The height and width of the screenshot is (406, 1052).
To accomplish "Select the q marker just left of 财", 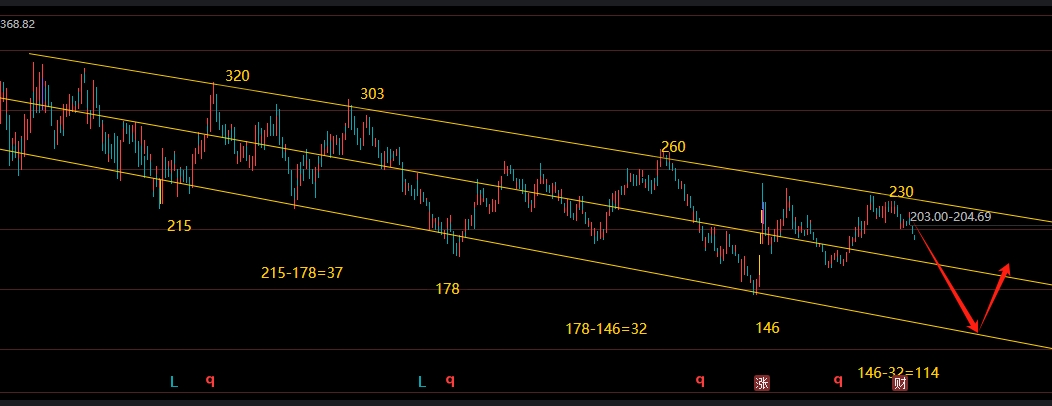I will coord(838,381).
